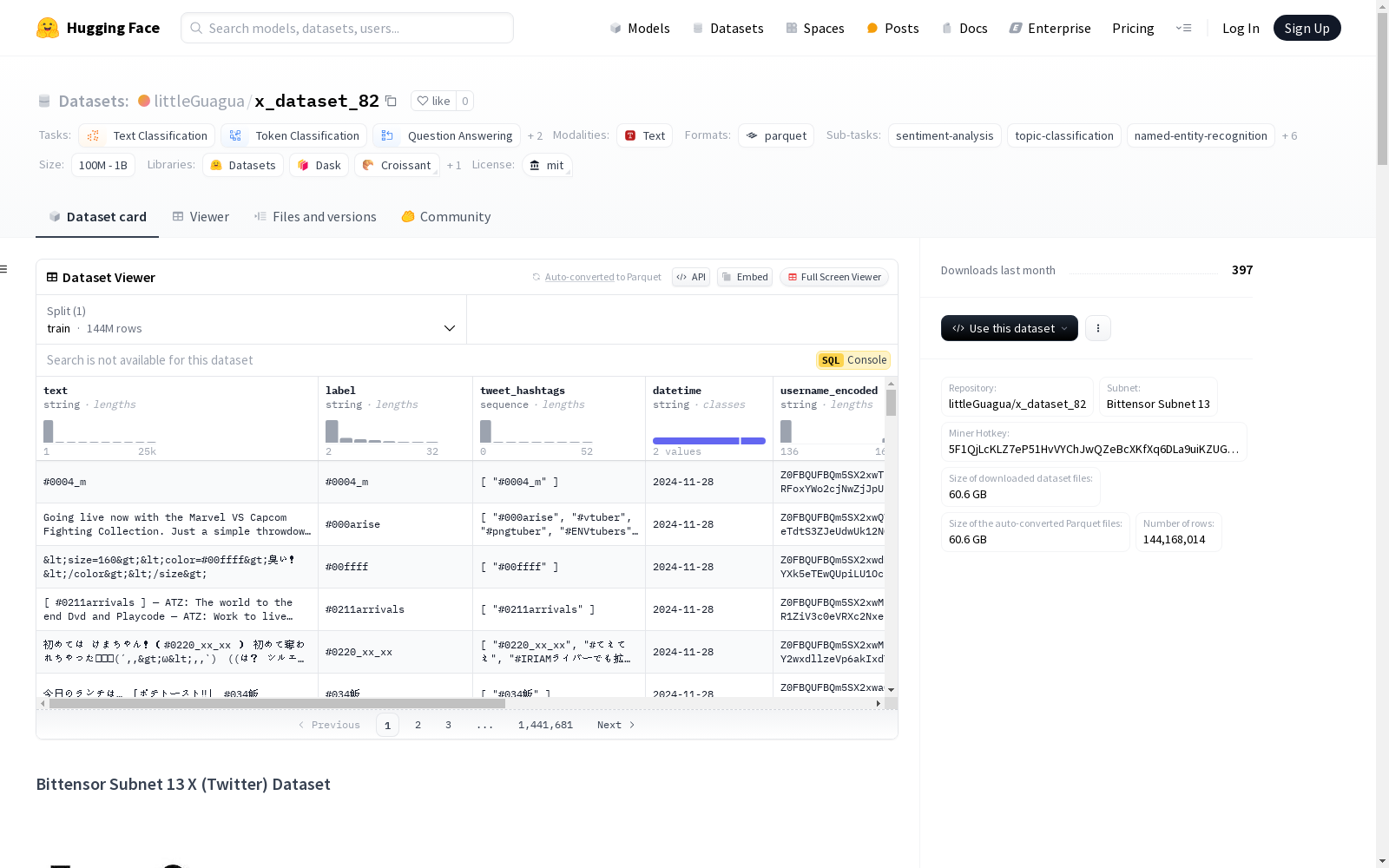The width and height of the screenshot is (1389, 868).
Task: Go to page 3 of results
Action: pyautogui.click(x=448, y=726)
